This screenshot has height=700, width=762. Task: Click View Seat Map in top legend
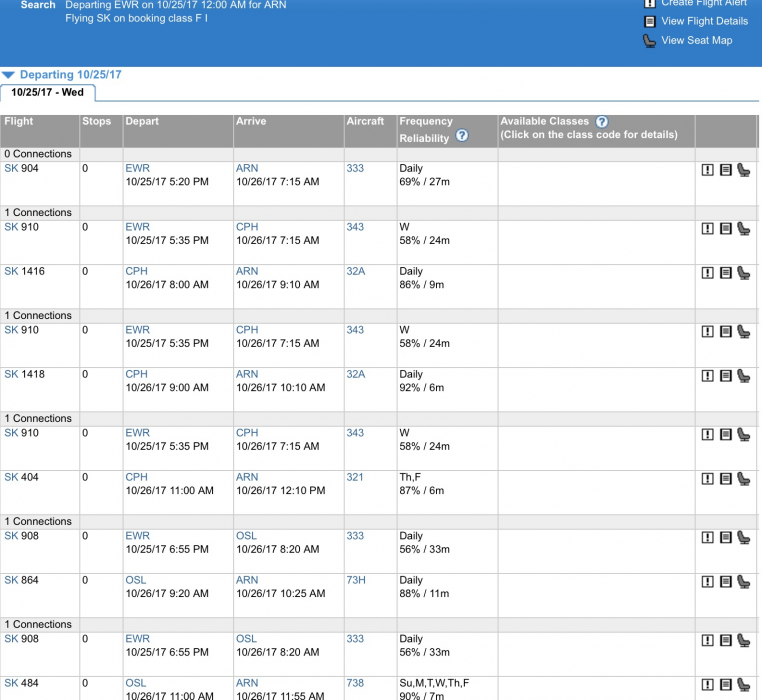696,40
